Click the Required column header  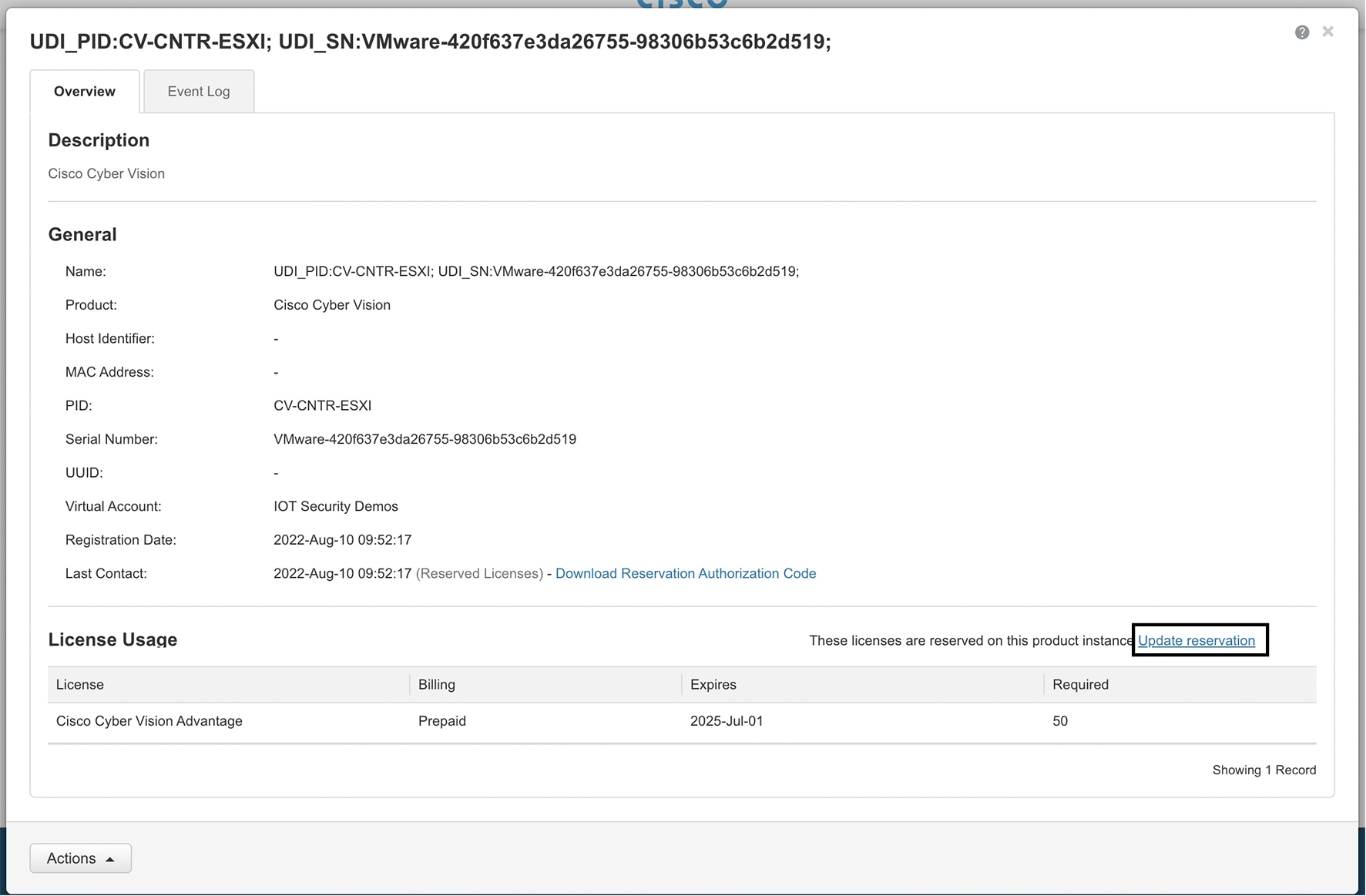(x=1080, y=684)
